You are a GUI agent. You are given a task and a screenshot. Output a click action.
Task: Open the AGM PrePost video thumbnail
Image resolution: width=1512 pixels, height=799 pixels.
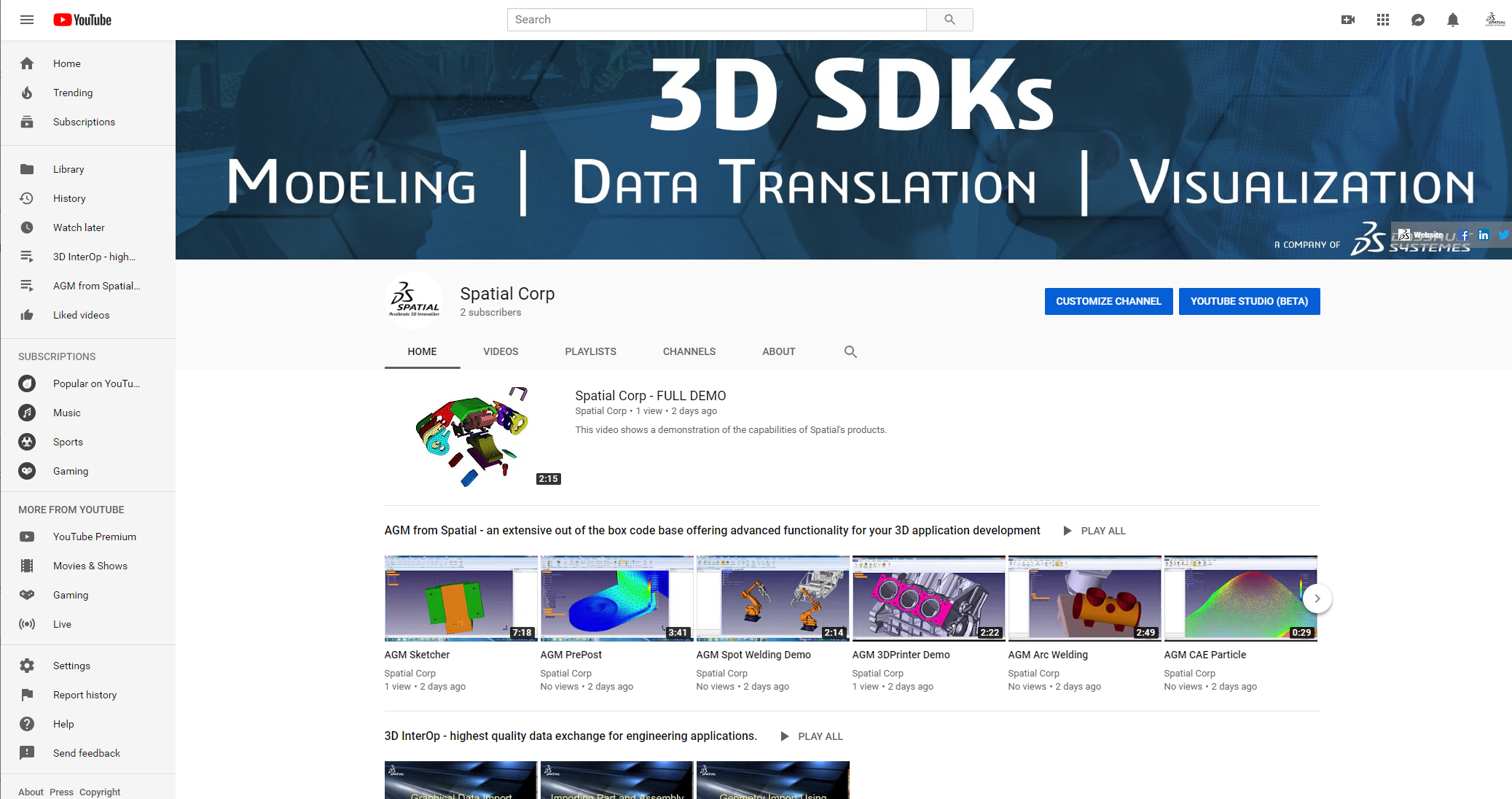pyautogui.click(x=616, y=599)
